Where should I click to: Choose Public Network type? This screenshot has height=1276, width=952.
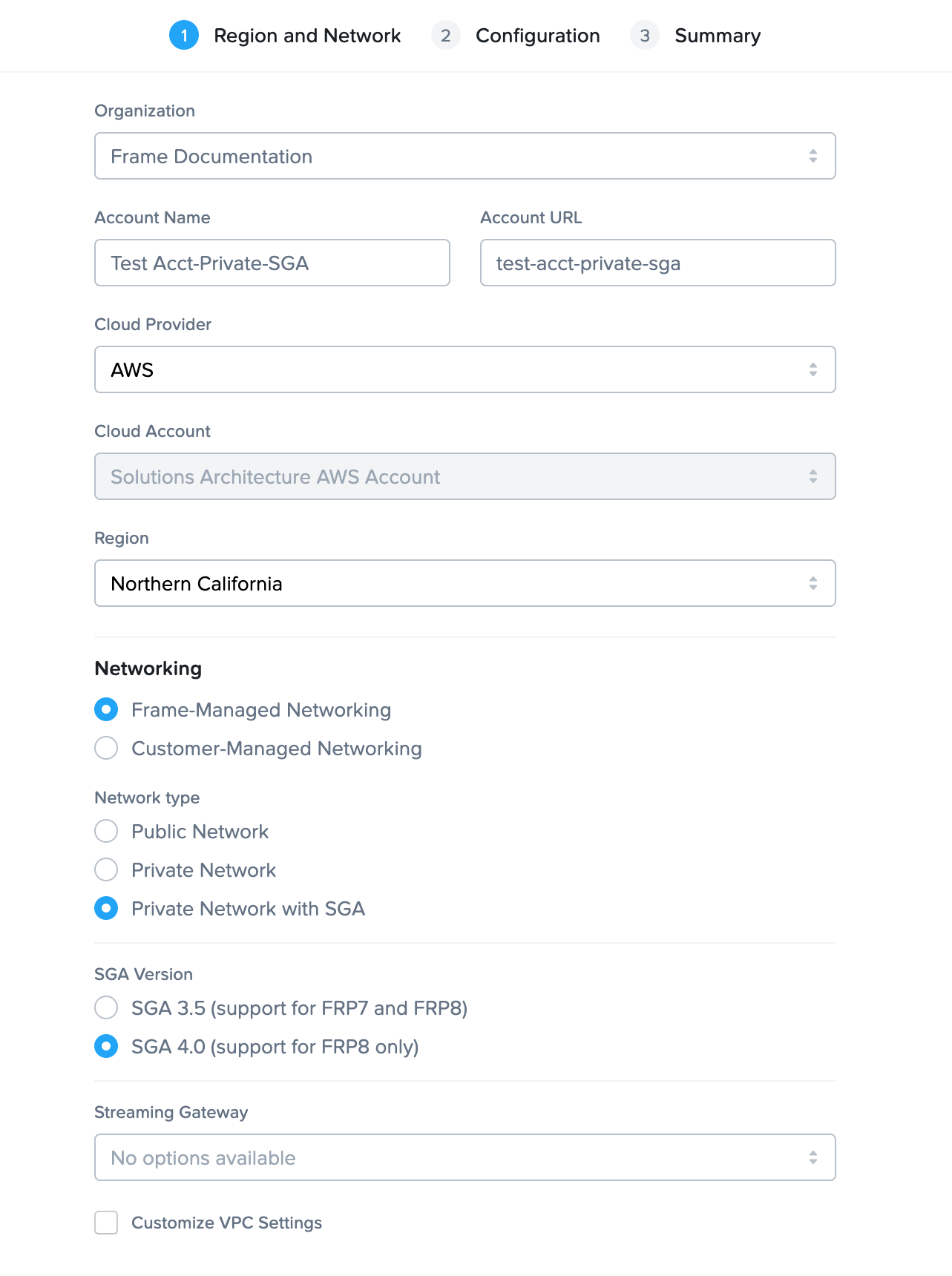pos(106,831)
